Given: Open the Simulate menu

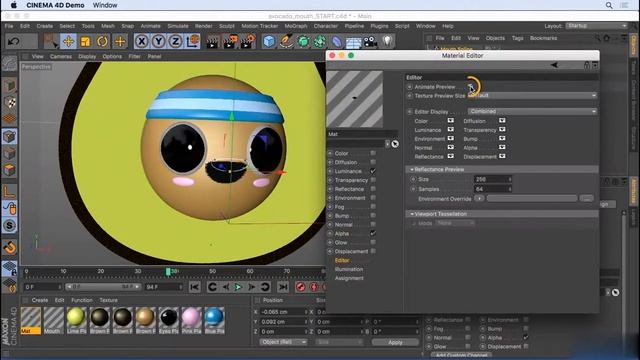Looking at the screenshot, I should pyautogui.click(x=178, y=26).
